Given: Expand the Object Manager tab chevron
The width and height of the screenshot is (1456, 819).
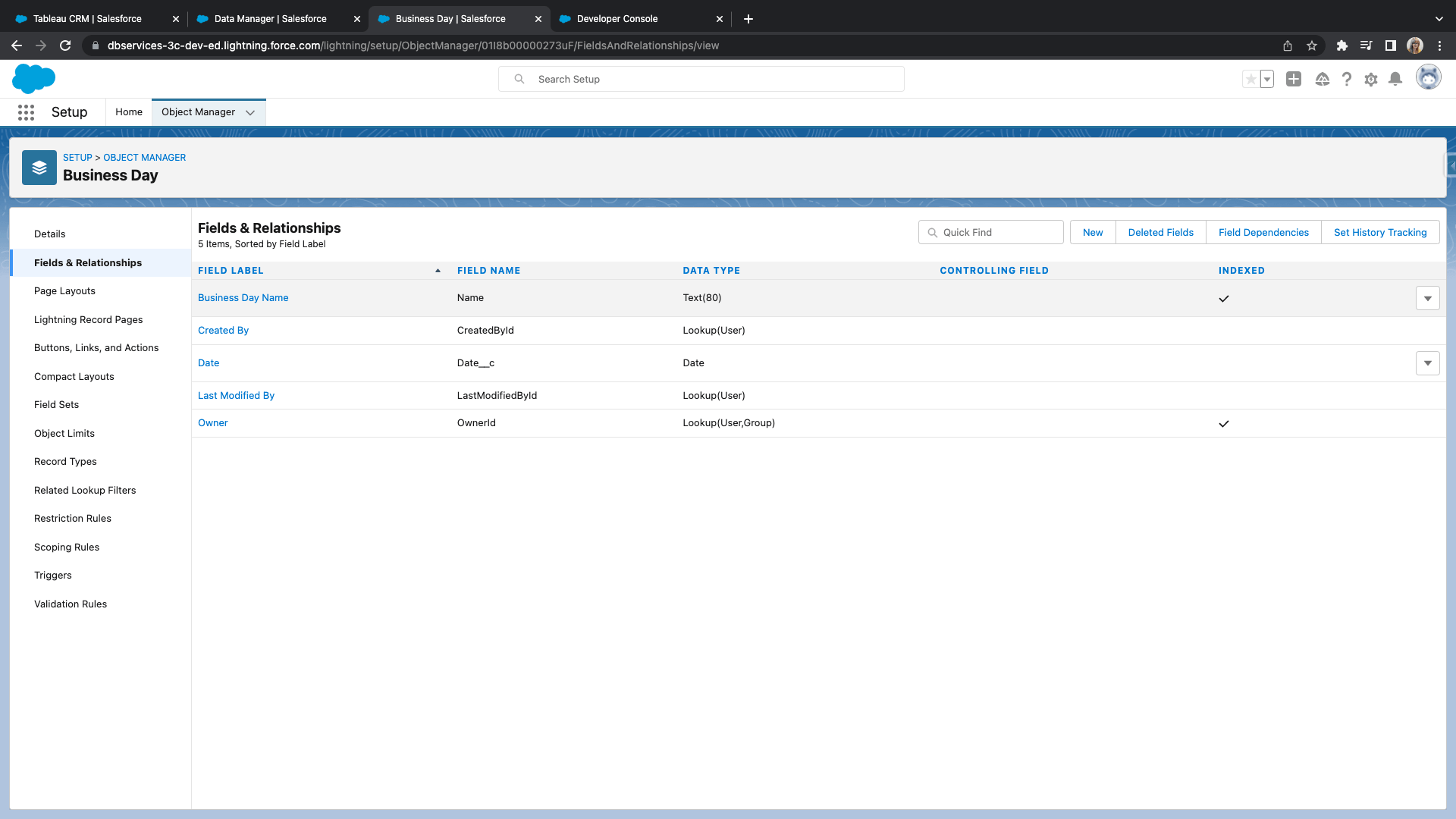Looking at the screenshot, I should pyautogui.click(x=250, y=112).
